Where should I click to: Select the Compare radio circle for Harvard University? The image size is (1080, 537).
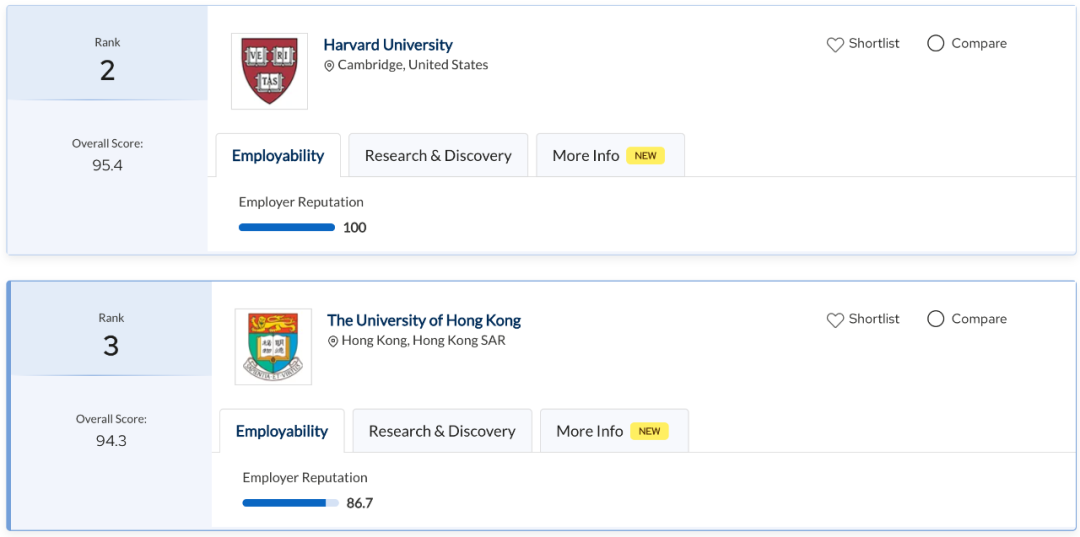point(935,43)
